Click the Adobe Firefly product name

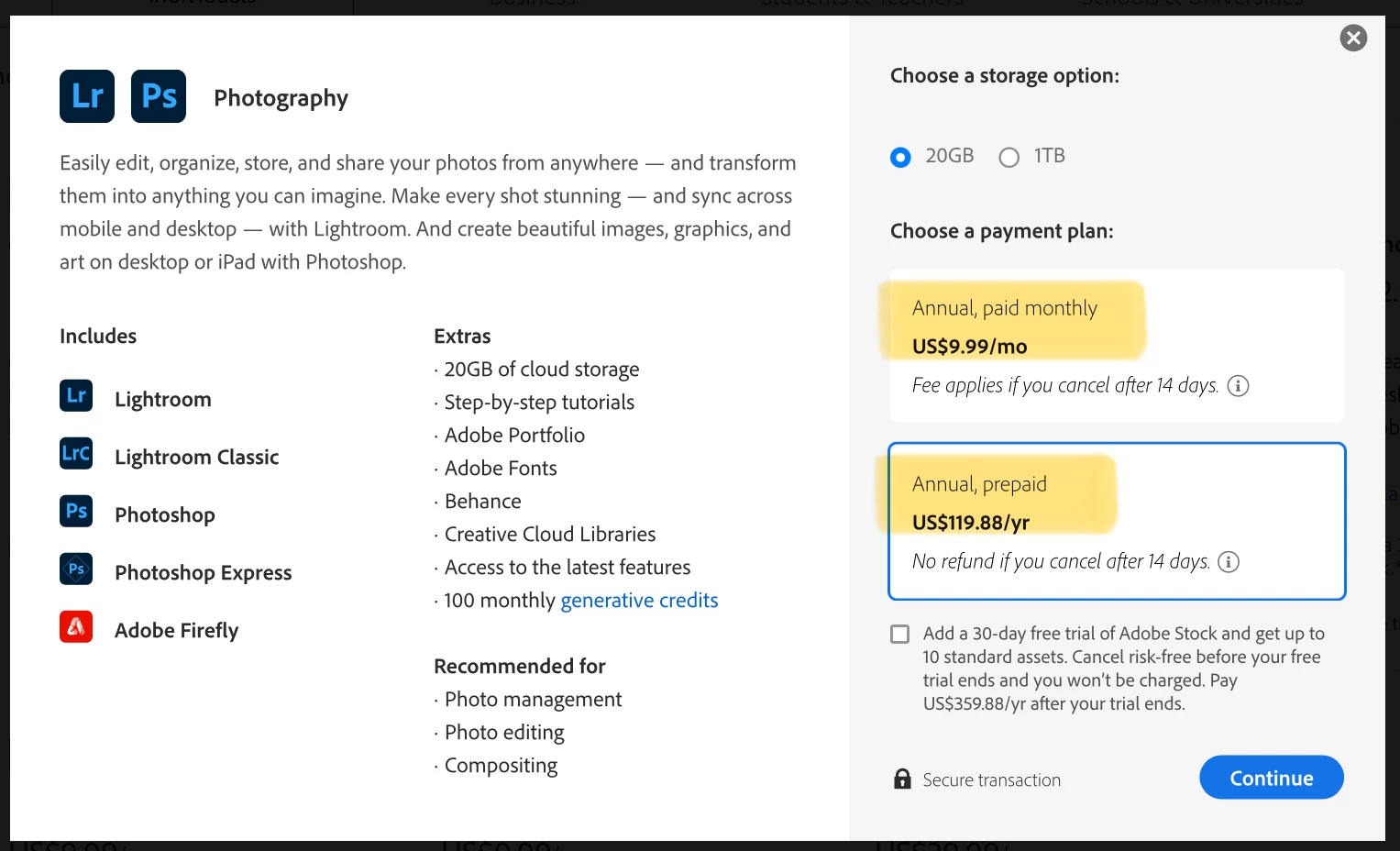pos(176,630)
